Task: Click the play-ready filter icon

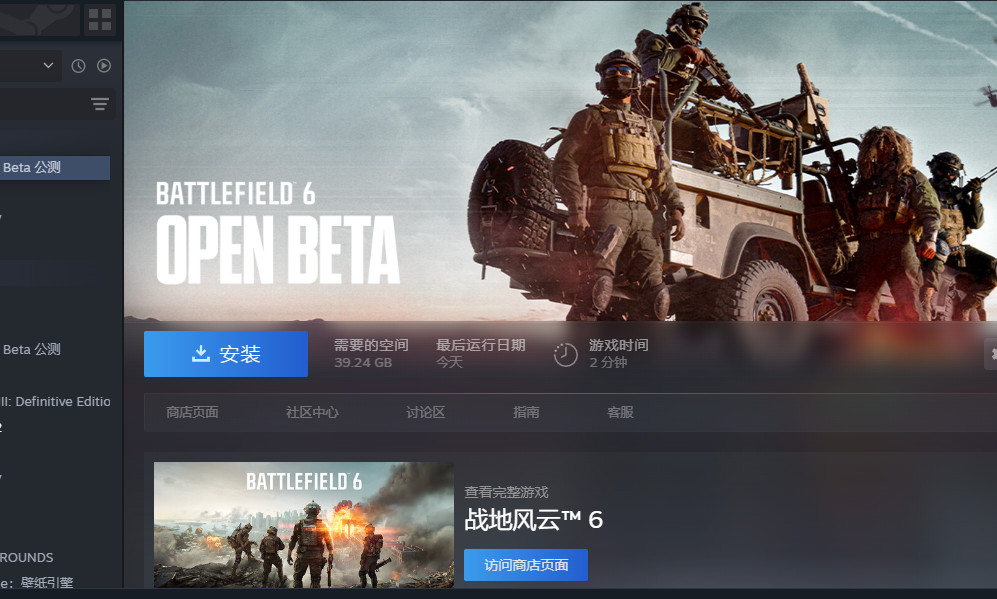Action: (104, 65)
